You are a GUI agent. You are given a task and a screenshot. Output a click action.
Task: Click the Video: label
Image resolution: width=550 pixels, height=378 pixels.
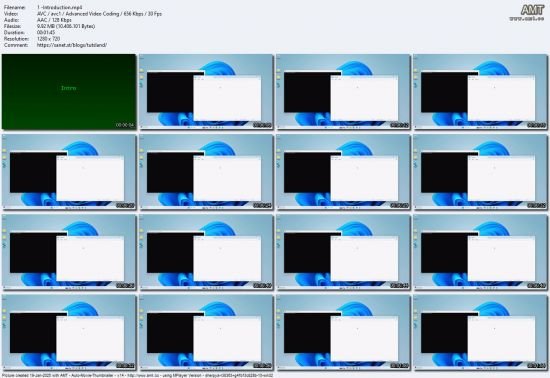[11, 14]
